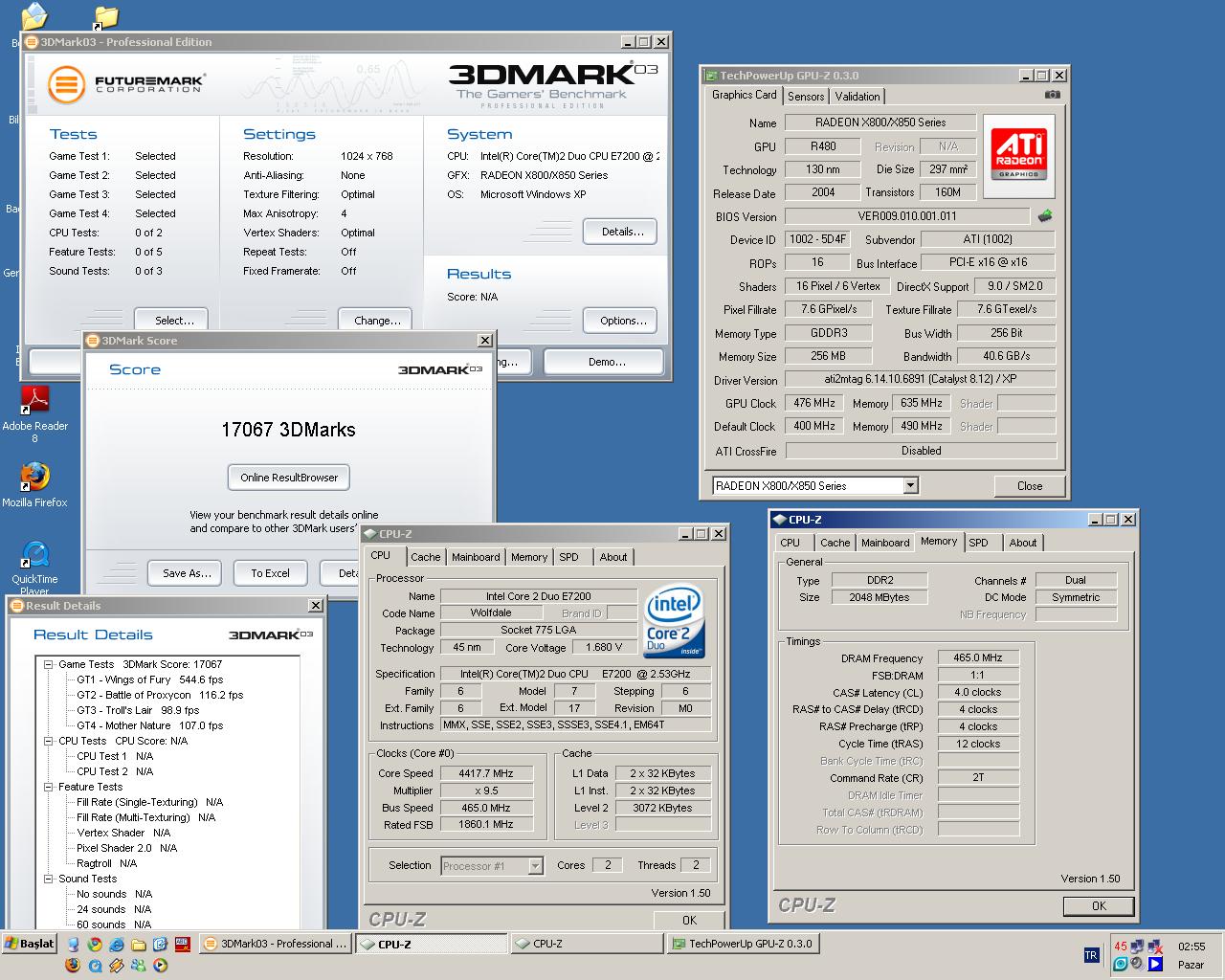Click the disconnected network tray icon
This screenshot has height=980, width=1225.
tap(1155, 947)
